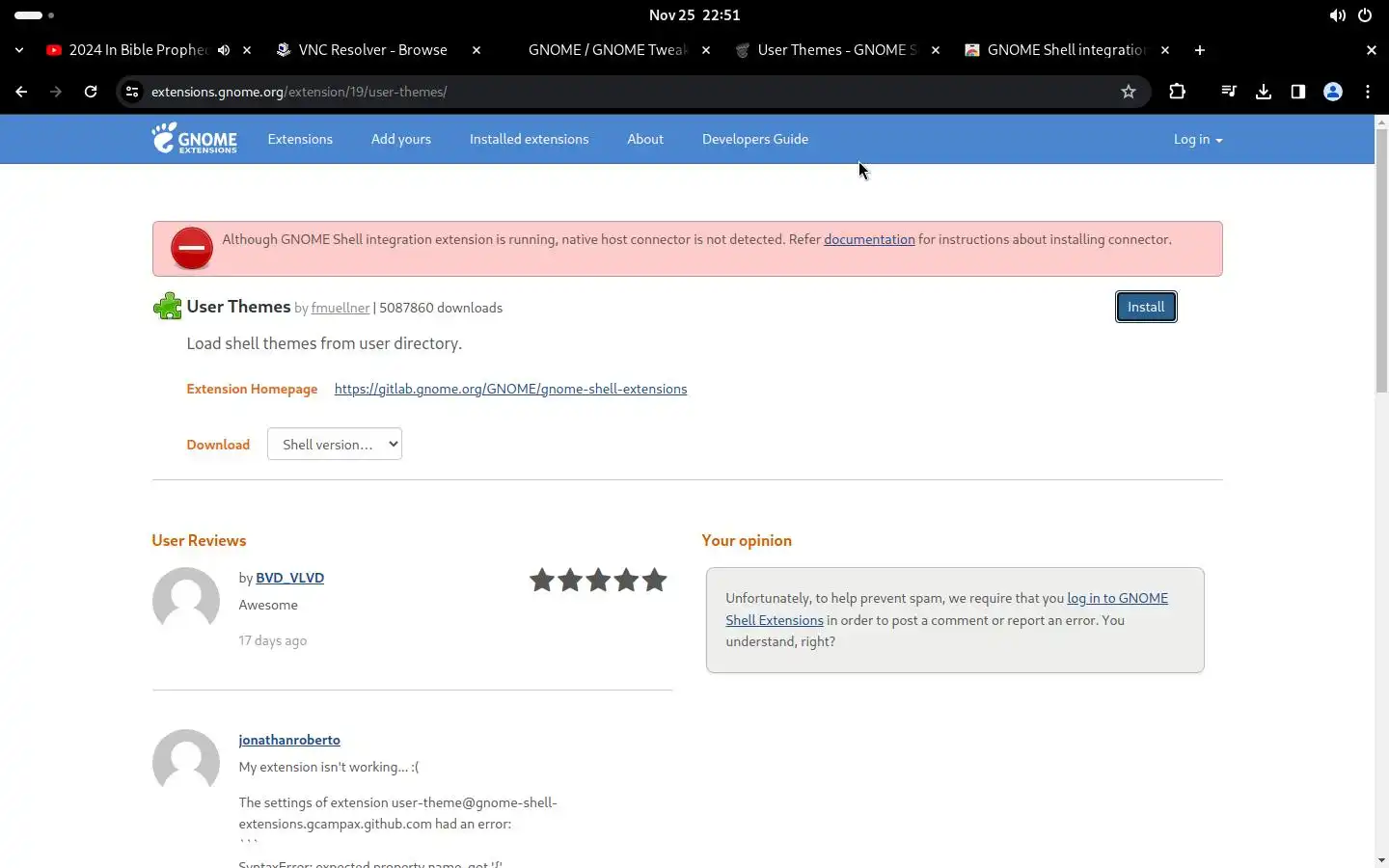
Task: Open the media control icon in toolbar
Action: (1229, 92)
